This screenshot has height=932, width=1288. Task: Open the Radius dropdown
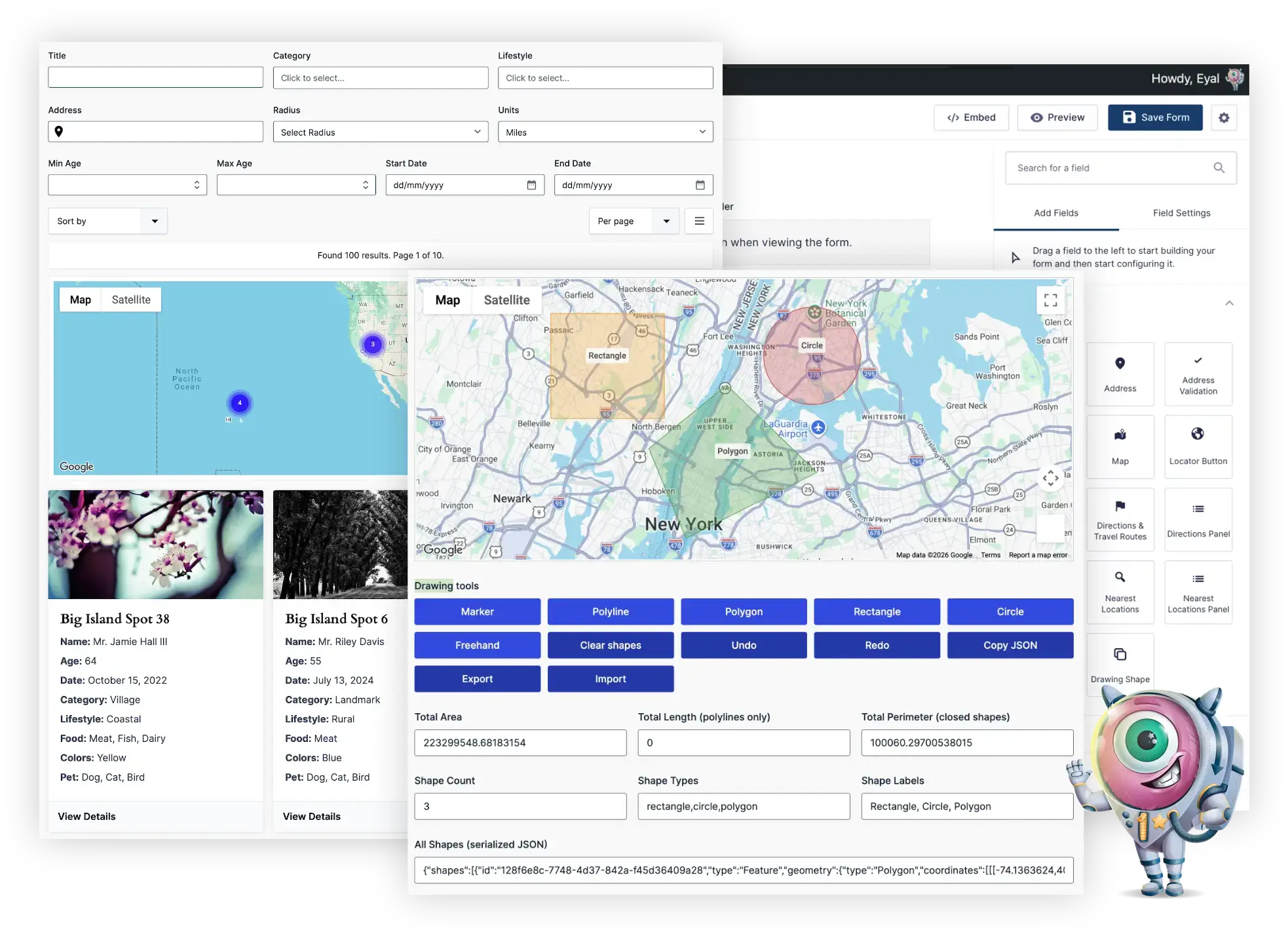coord(380,132)
